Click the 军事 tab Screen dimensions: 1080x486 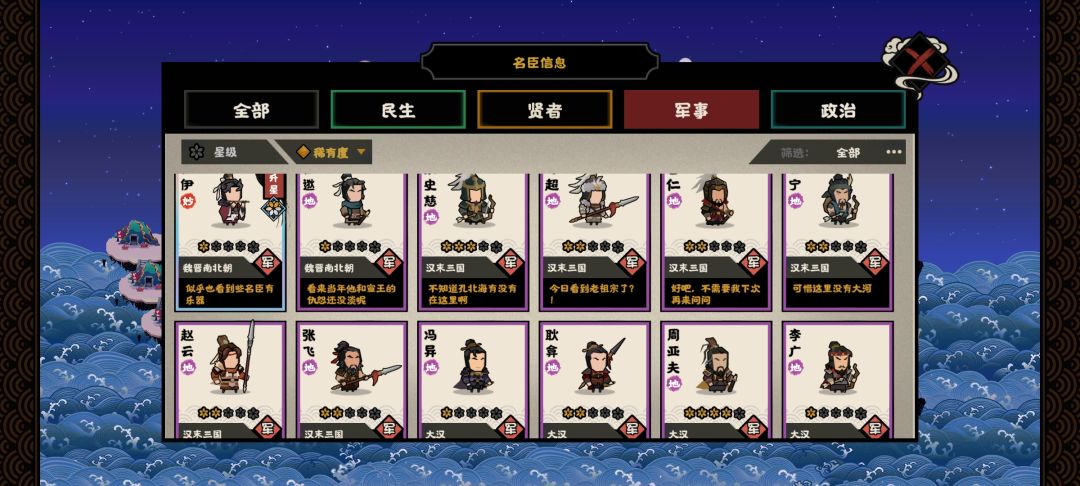tap(692, 109)
